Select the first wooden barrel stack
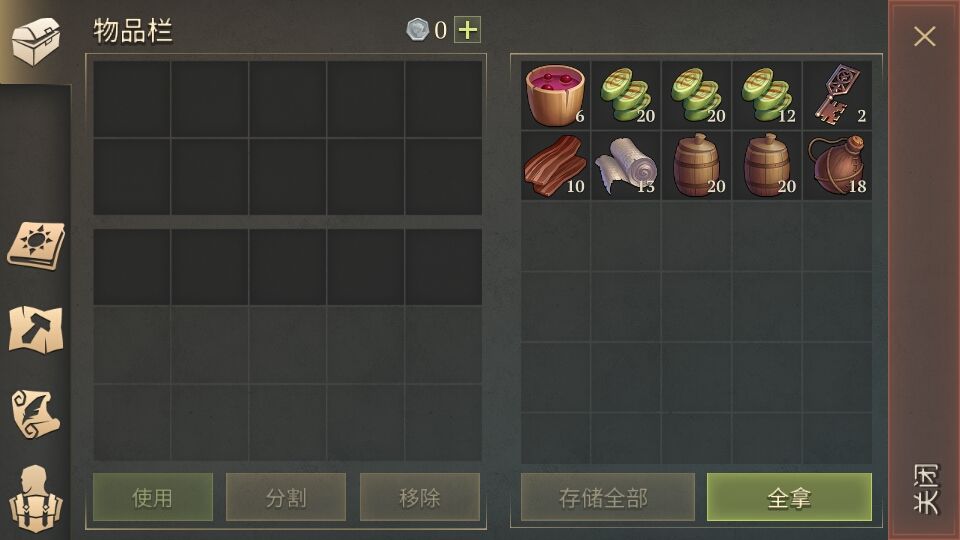This screenshot has width=960, height=540. point(696,165)
